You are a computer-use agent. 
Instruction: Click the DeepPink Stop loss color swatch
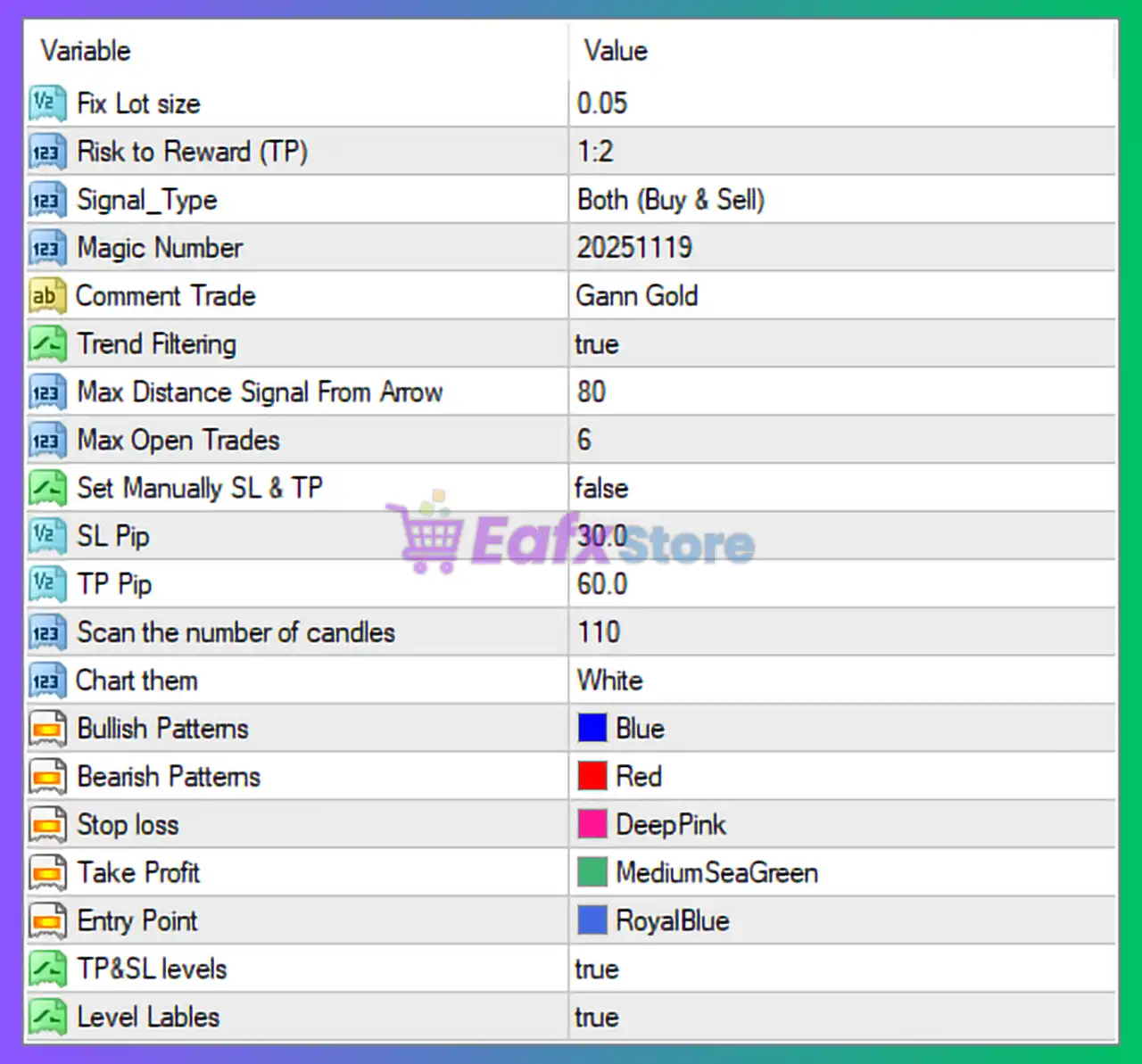592,824
